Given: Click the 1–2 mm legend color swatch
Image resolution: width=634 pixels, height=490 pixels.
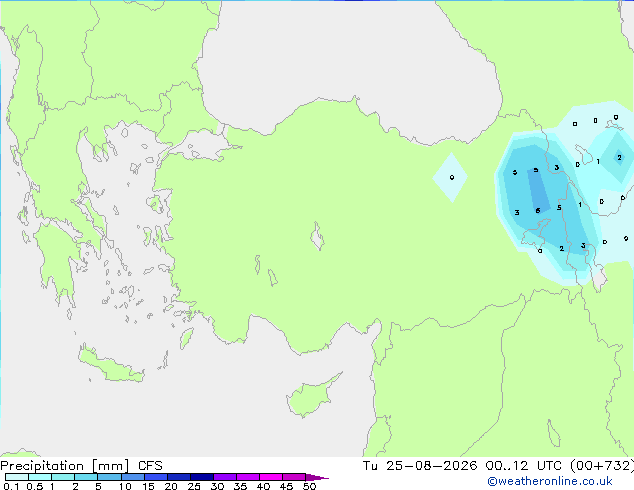Looking at the screenshot, I should pos(63,477).
